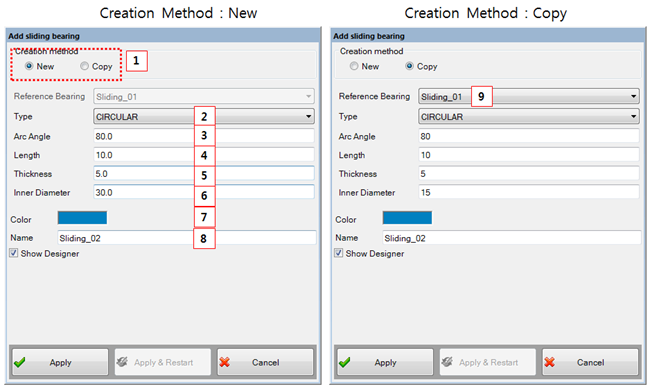Open Type CIRCULAR dropdown in left dialog
Viewport: 650px width, 389px height.
(x=204, y=117)
